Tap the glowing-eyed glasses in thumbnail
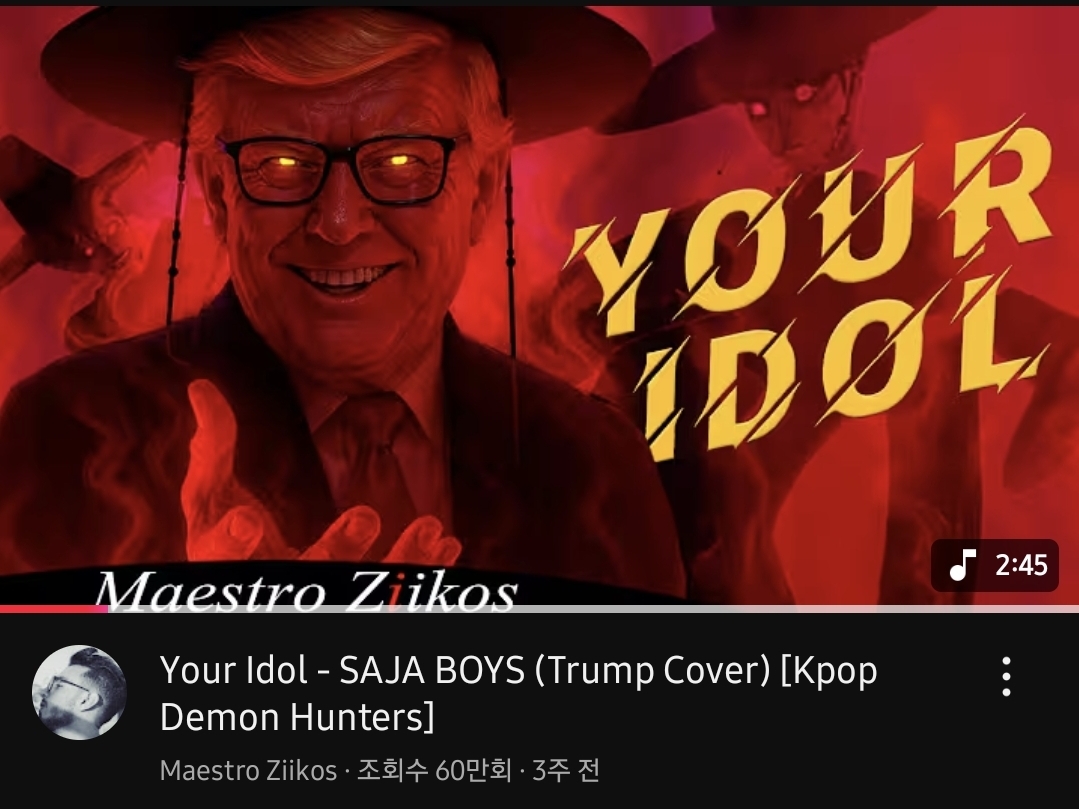This screenshot has height=809, width=1079. point(339,169)
